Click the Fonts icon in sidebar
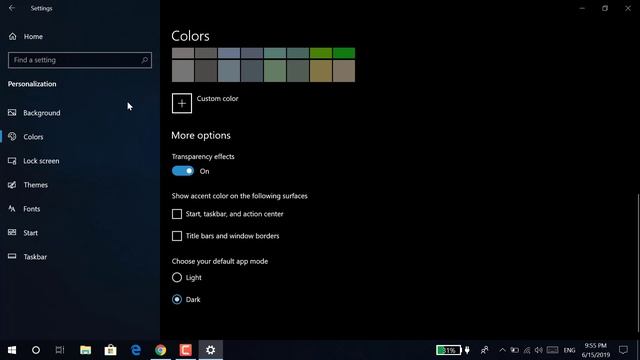Image resolution: width=640 pixels, height=360 pixels. pyautogui.click(x=12, y=209)
